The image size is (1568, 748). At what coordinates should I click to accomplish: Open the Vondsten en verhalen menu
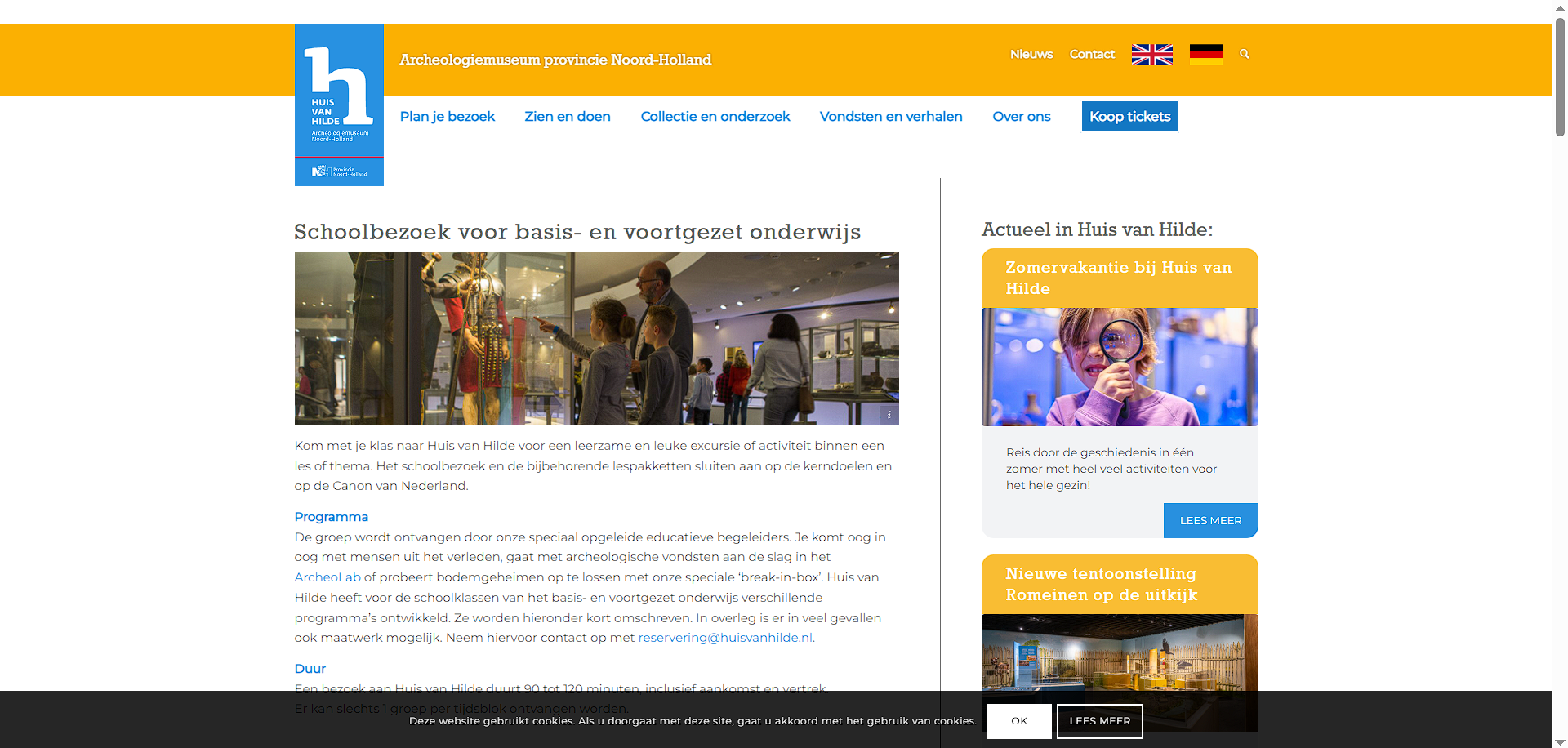(x=891, y=117)
